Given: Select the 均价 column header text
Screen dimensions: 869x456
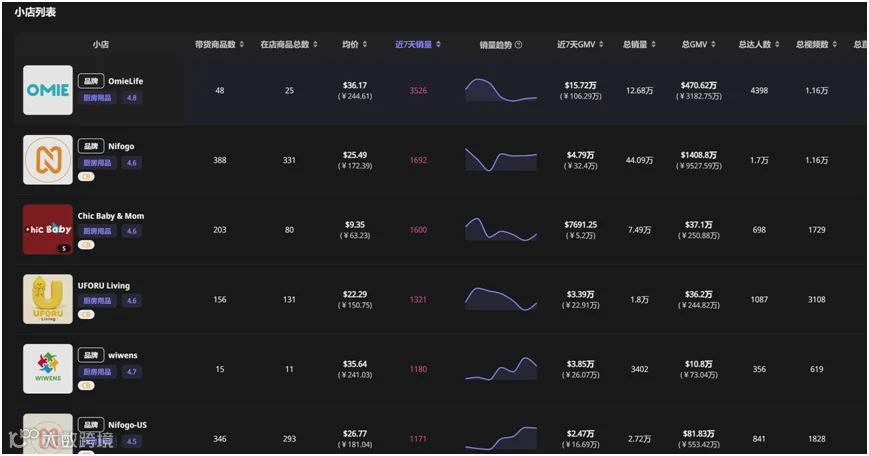Looking at the screenshot, I should point(350,44).
